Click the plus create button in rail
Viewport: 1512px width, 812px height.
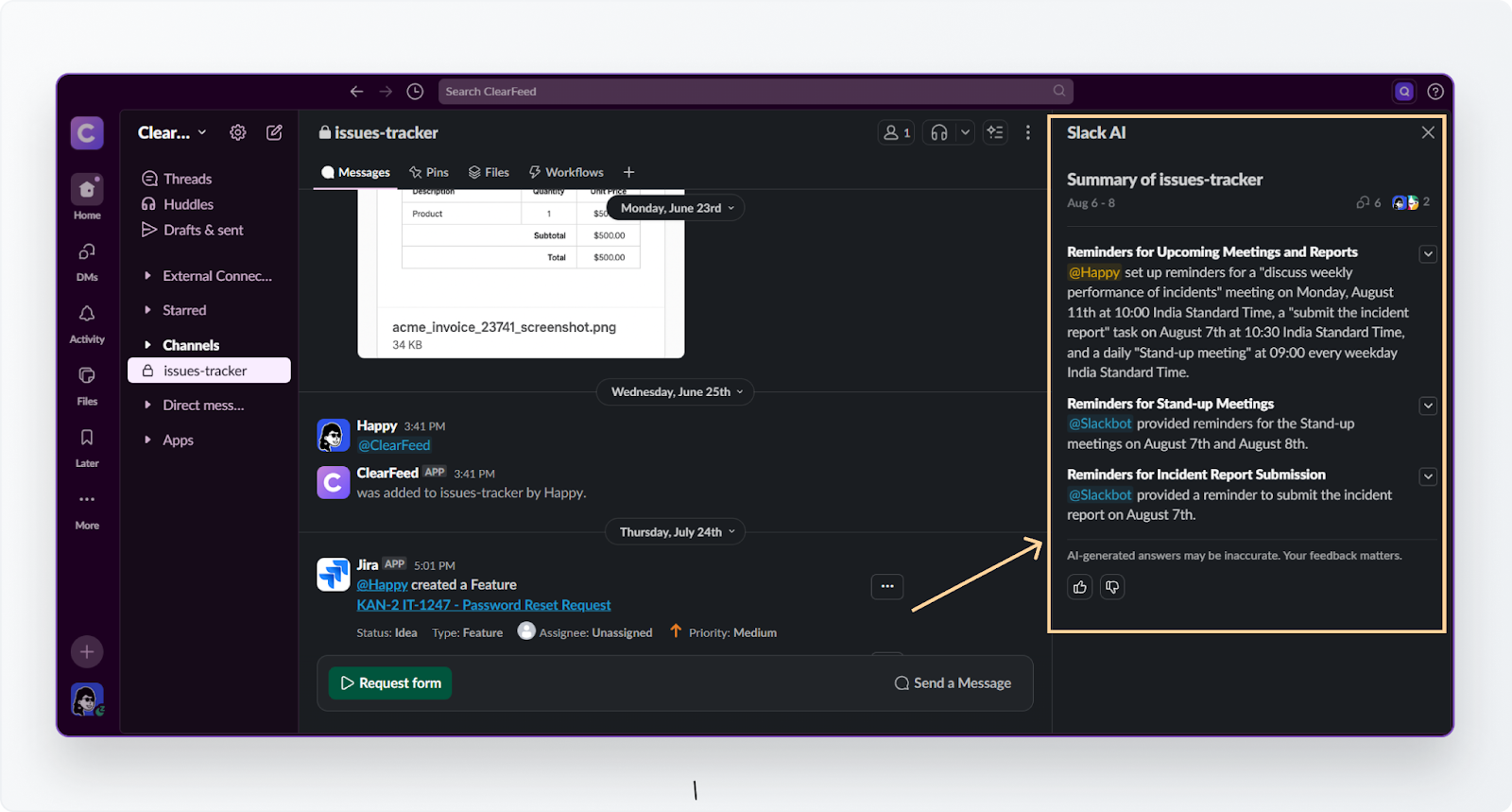[87, 651]
